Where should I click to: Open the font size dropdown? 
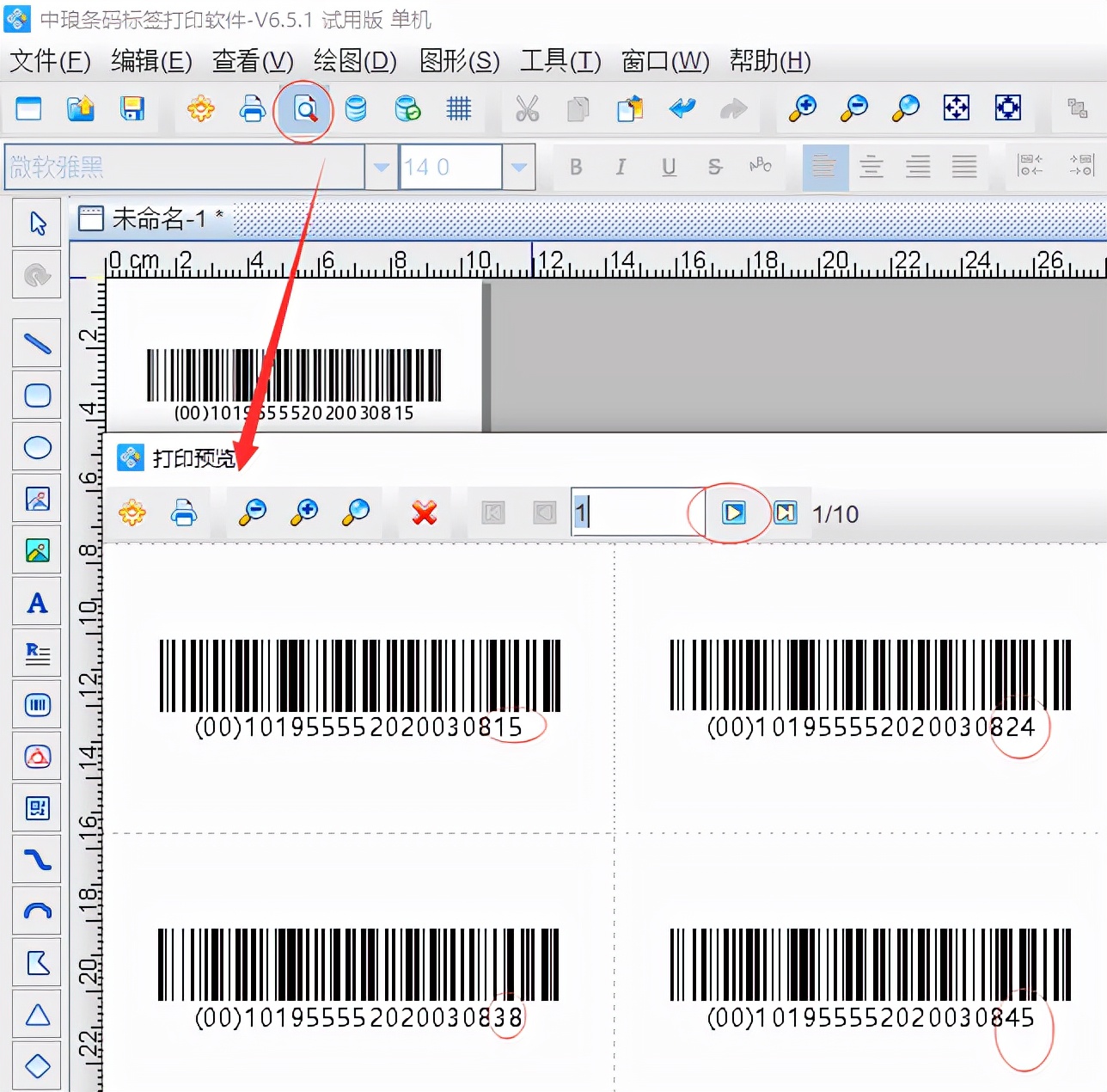pyautogui.click(x=519, y=167)
